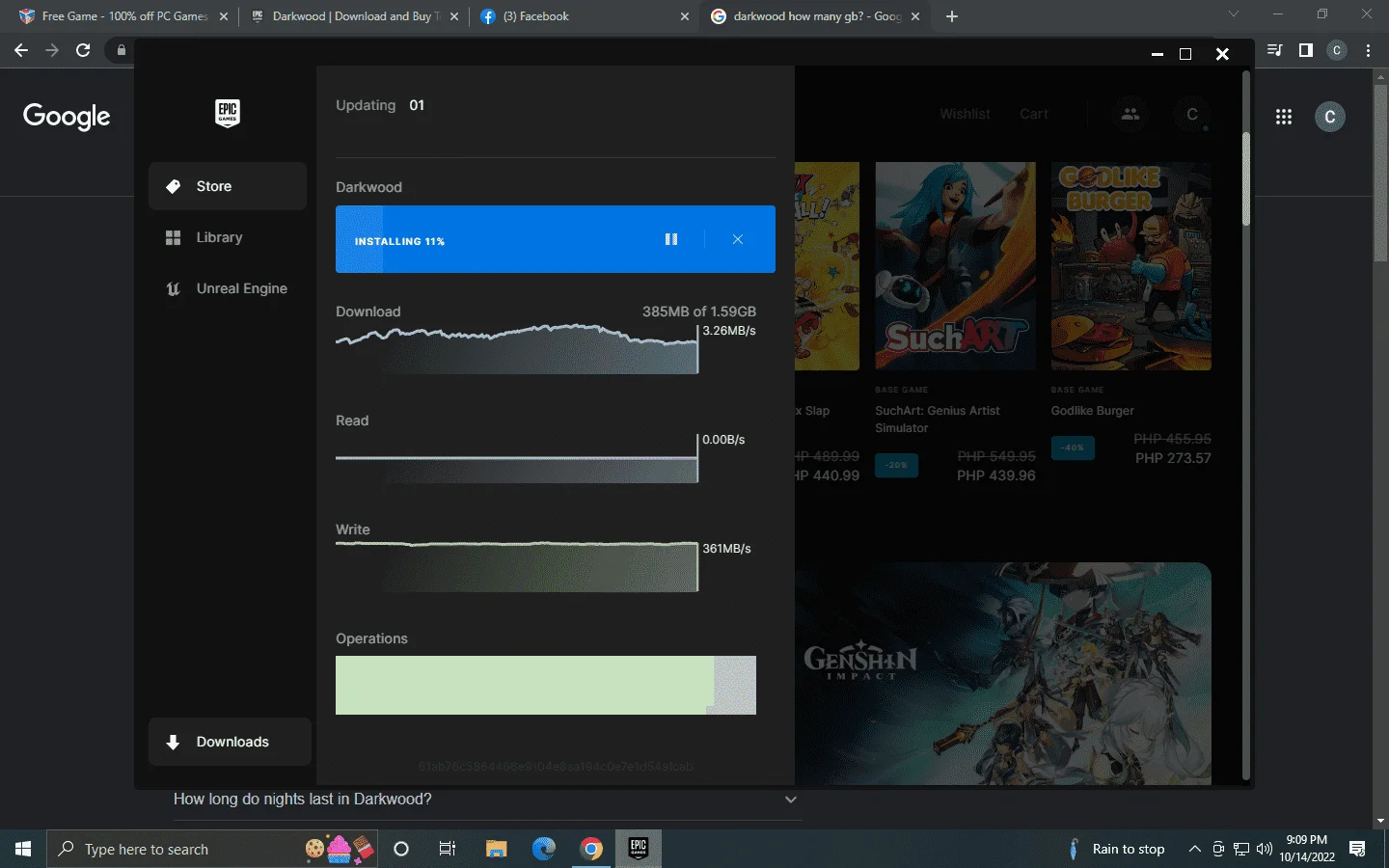Click the Write speed graph
The height and width of the screenshot is (868, 1389).
pos(516,567)
